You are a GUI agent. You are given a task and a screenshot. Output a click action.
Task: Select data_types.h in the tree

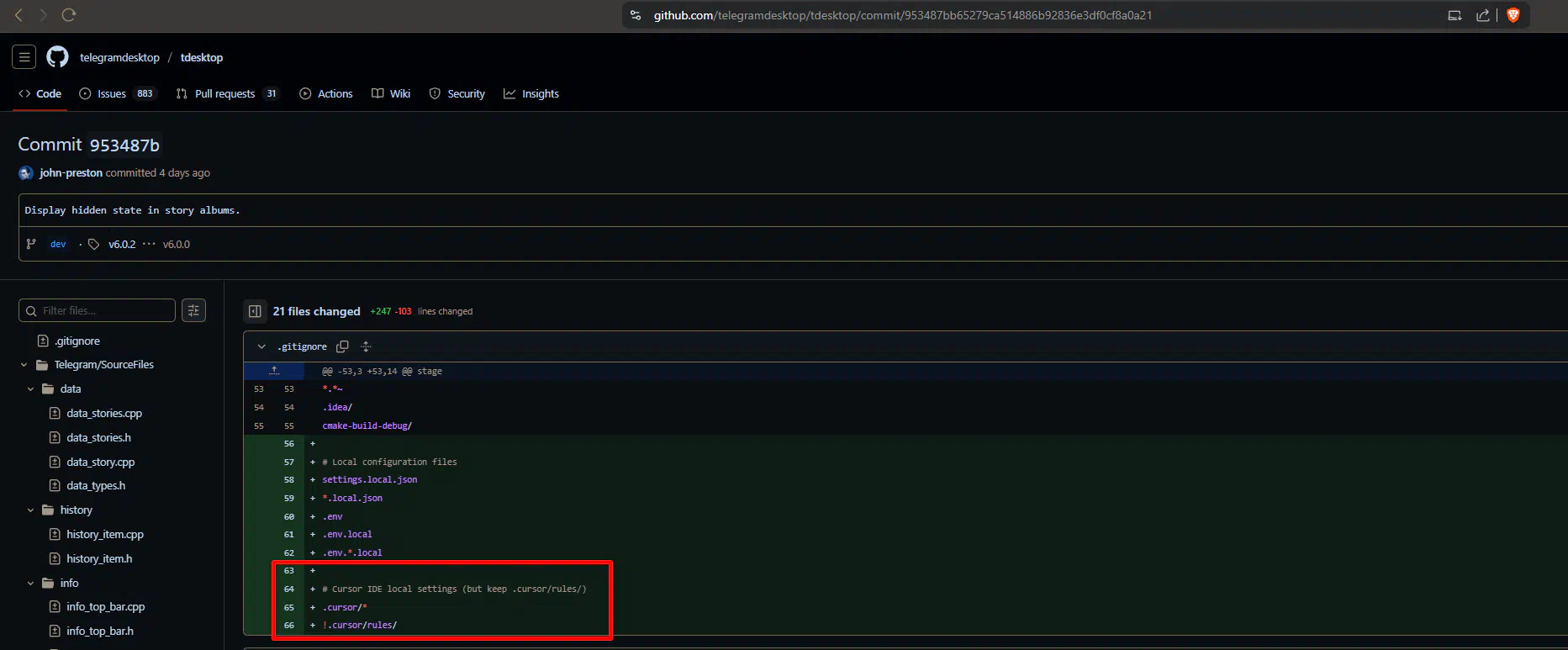(96, 485)
